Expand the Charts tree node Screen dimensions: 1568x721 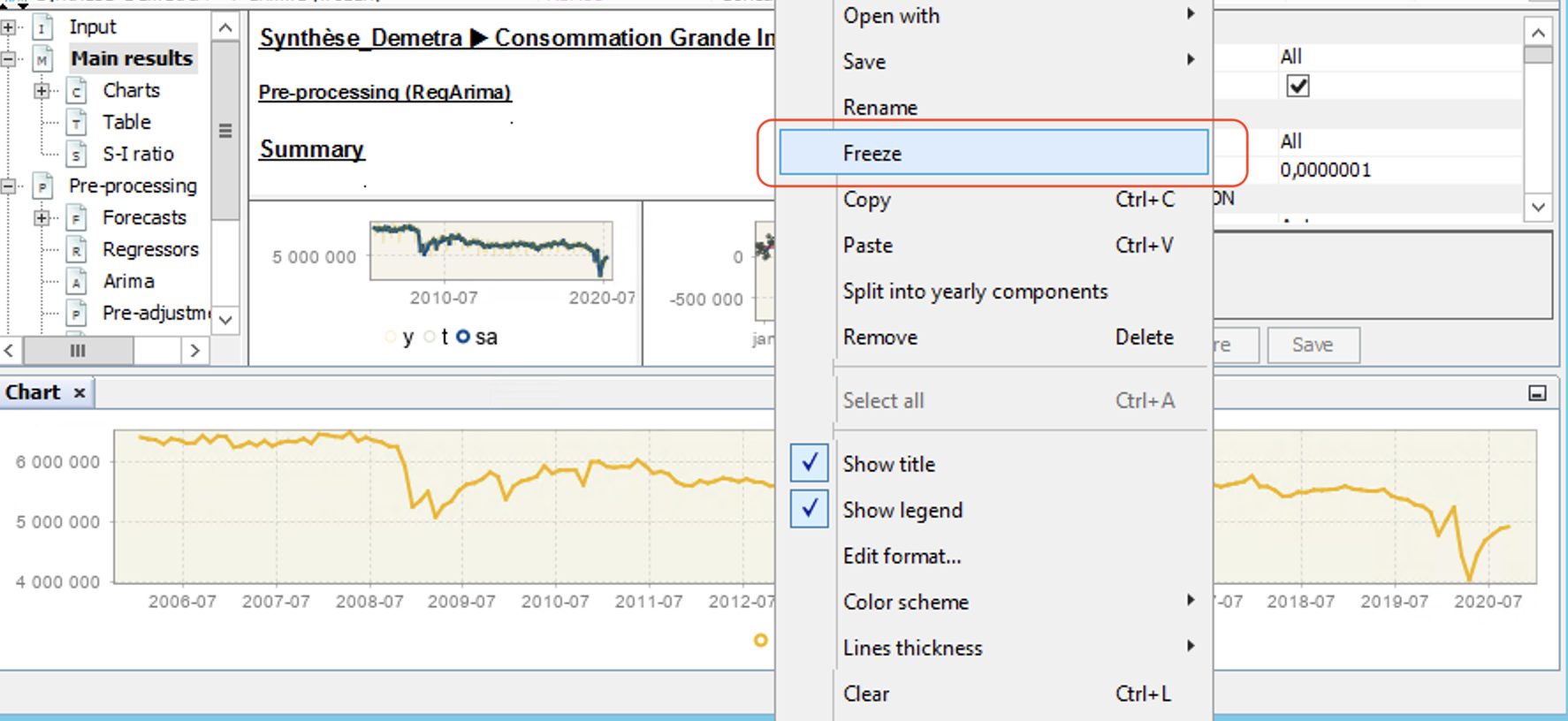42,91
